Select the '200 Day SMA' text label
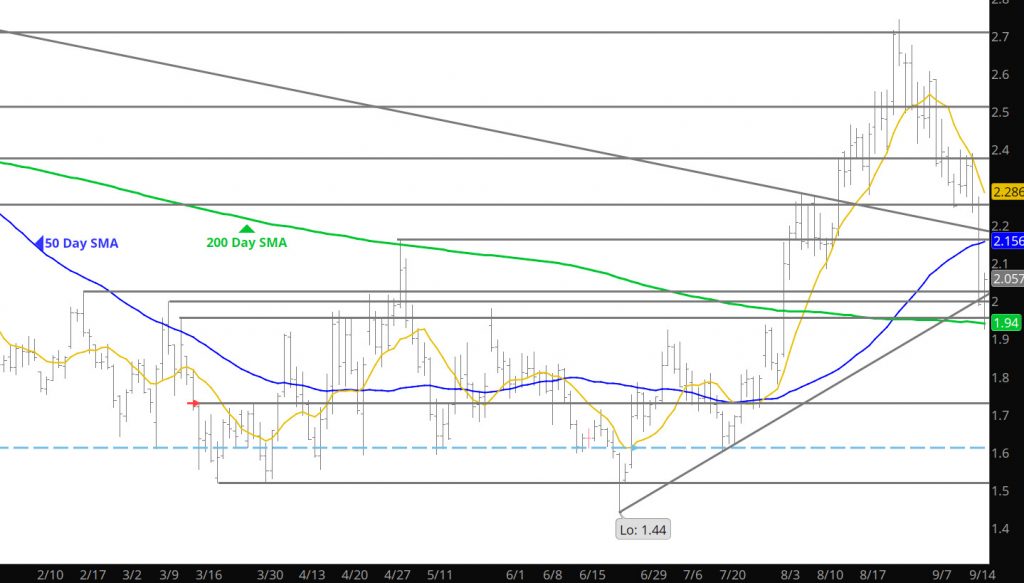The width and height of the screenshot is (1024, 583). [x=247, y=243]
